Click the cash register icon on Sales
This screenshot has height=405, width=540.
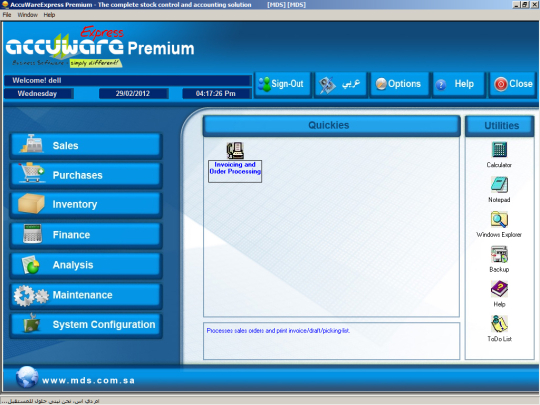[32, 144]
